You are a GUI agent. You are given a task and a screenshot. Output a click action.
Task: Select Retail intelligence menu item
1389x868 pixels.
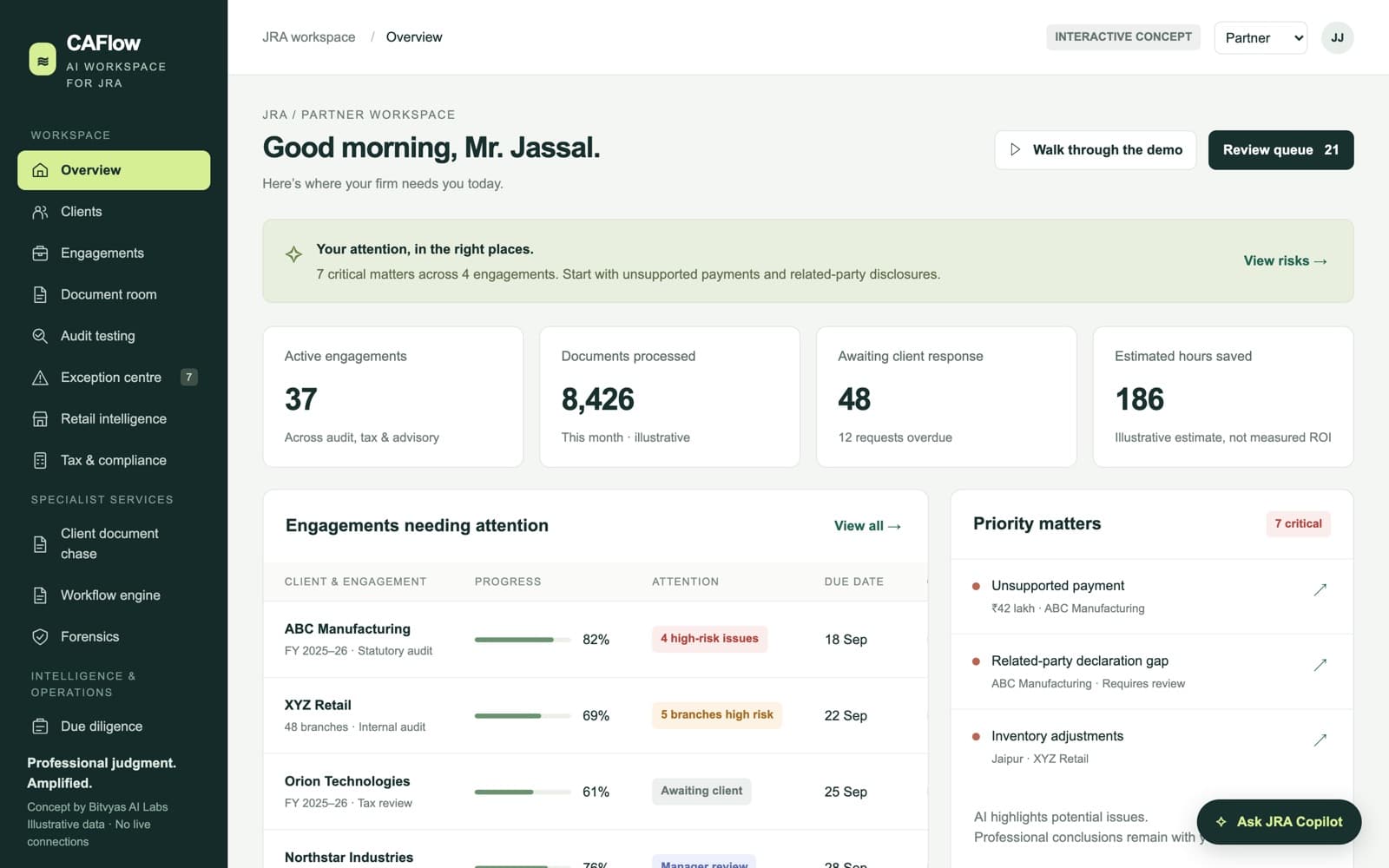pos(114,419)
